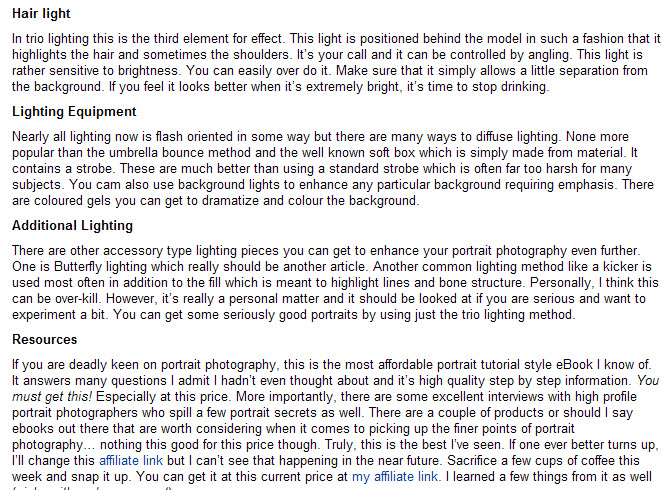
Task: Click the "Hair light" heading
Action: (x=41, y=14)
